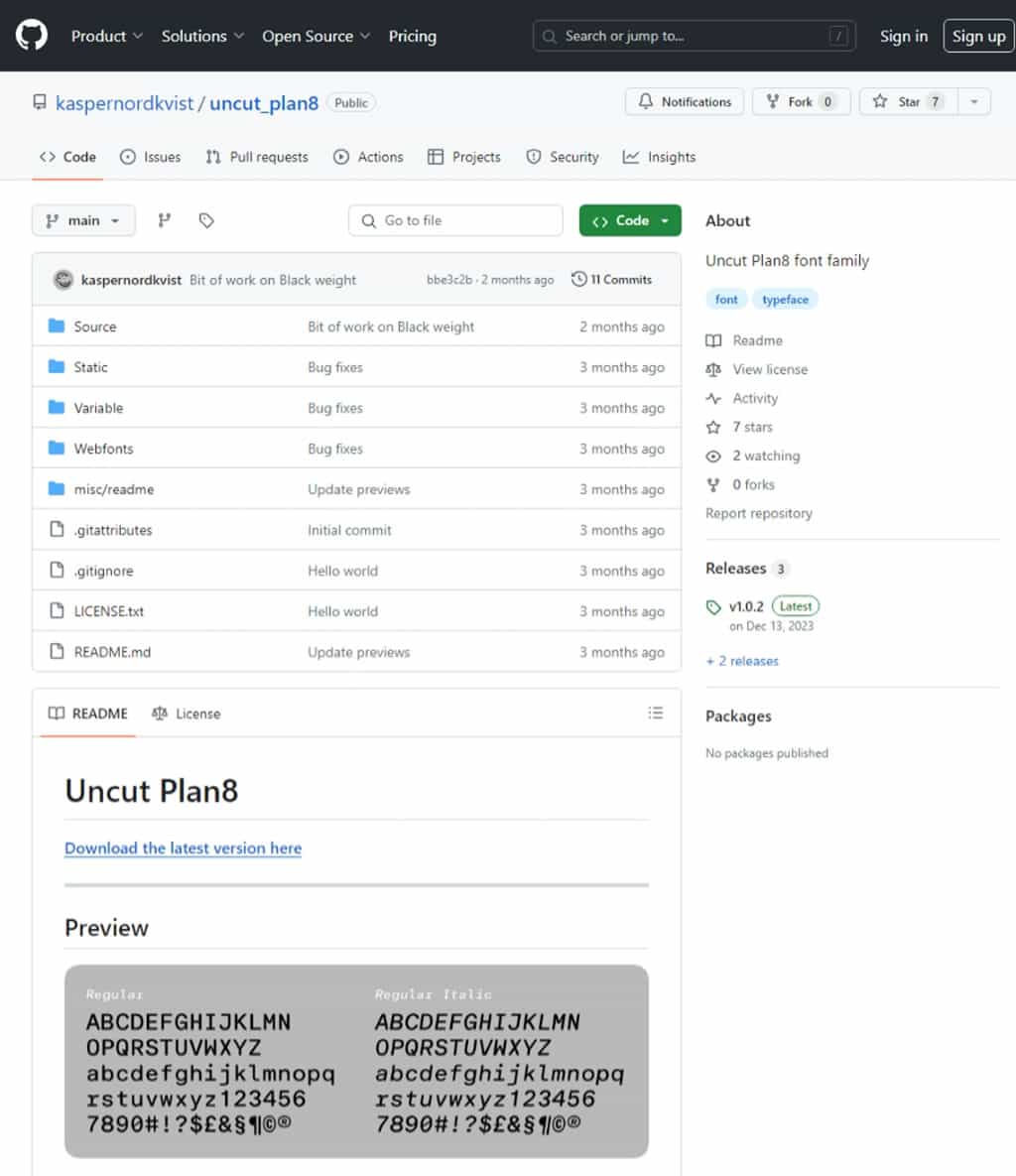The width and height of the screenshot is (1016, 1176).
Task: Click the .gitattributes file icon
Action: (57, 529)
